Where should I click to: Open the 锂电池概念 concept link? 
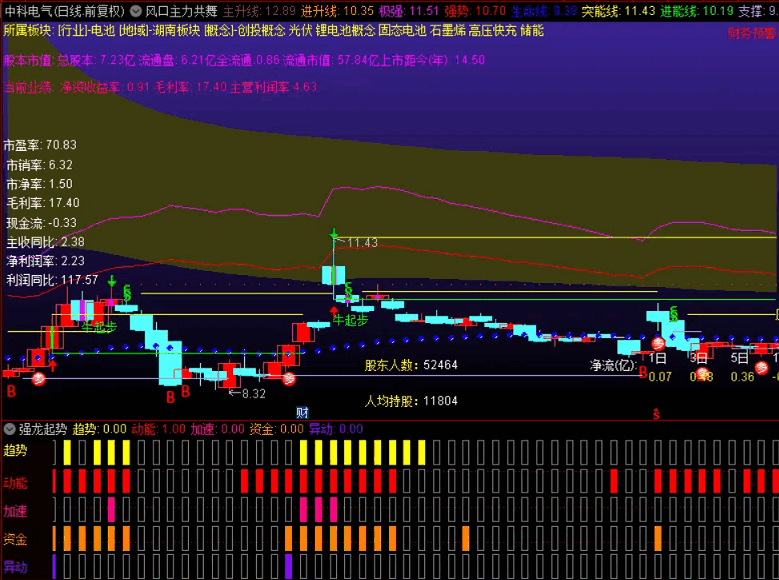point(345,31)
